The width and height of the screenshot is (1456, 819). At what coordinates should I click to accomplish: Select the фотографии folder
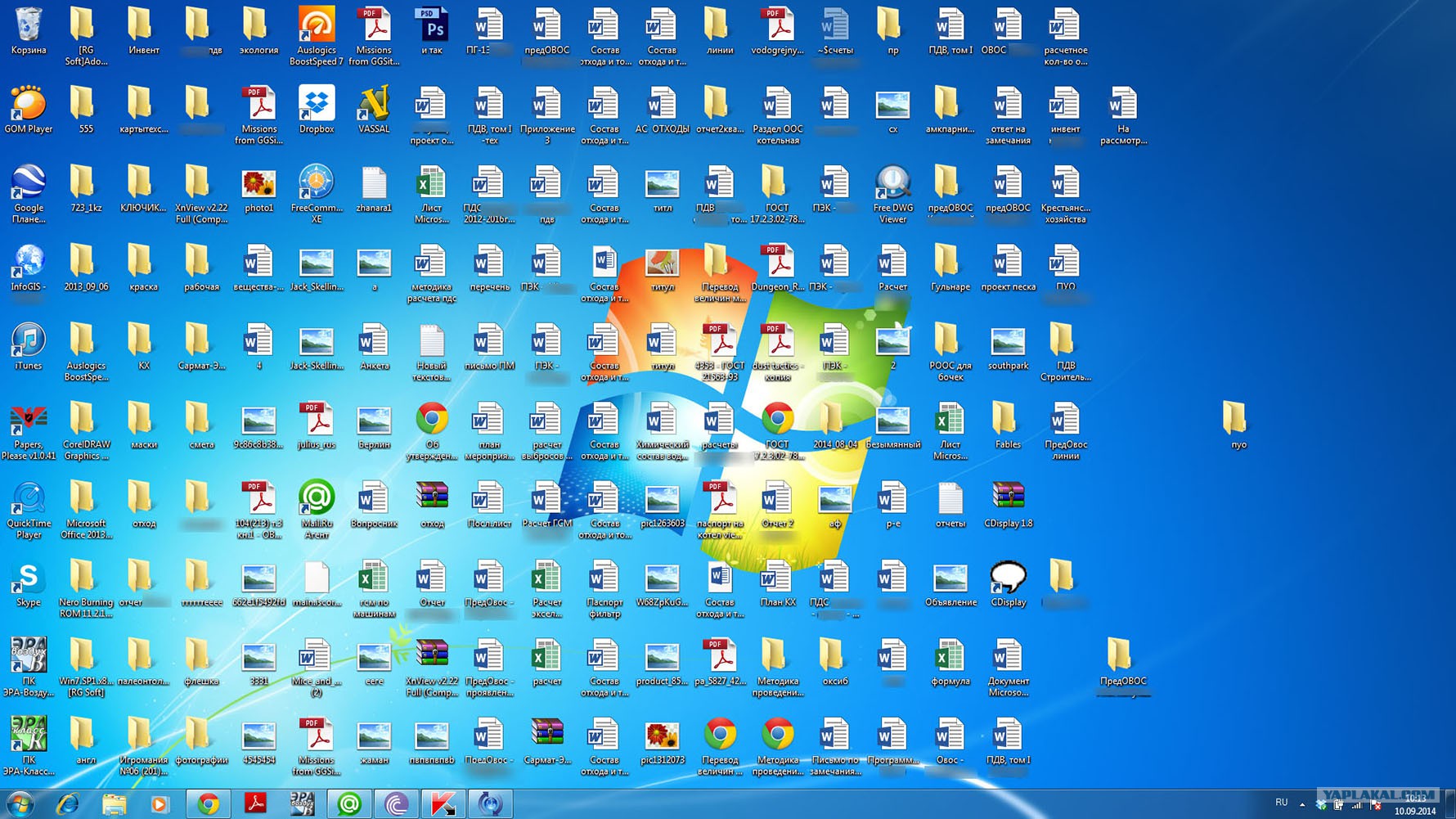pyautogui.click(x=201, y=741)
